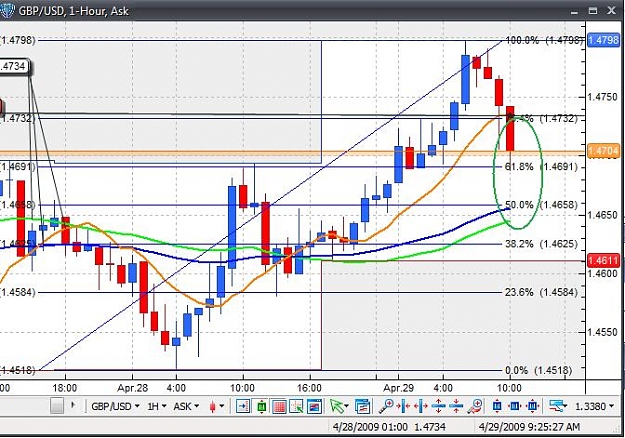Viewport: 625px width, 438px height.
Task: Close the GBP/USD chart window
Action: click(x=611, y=11)
